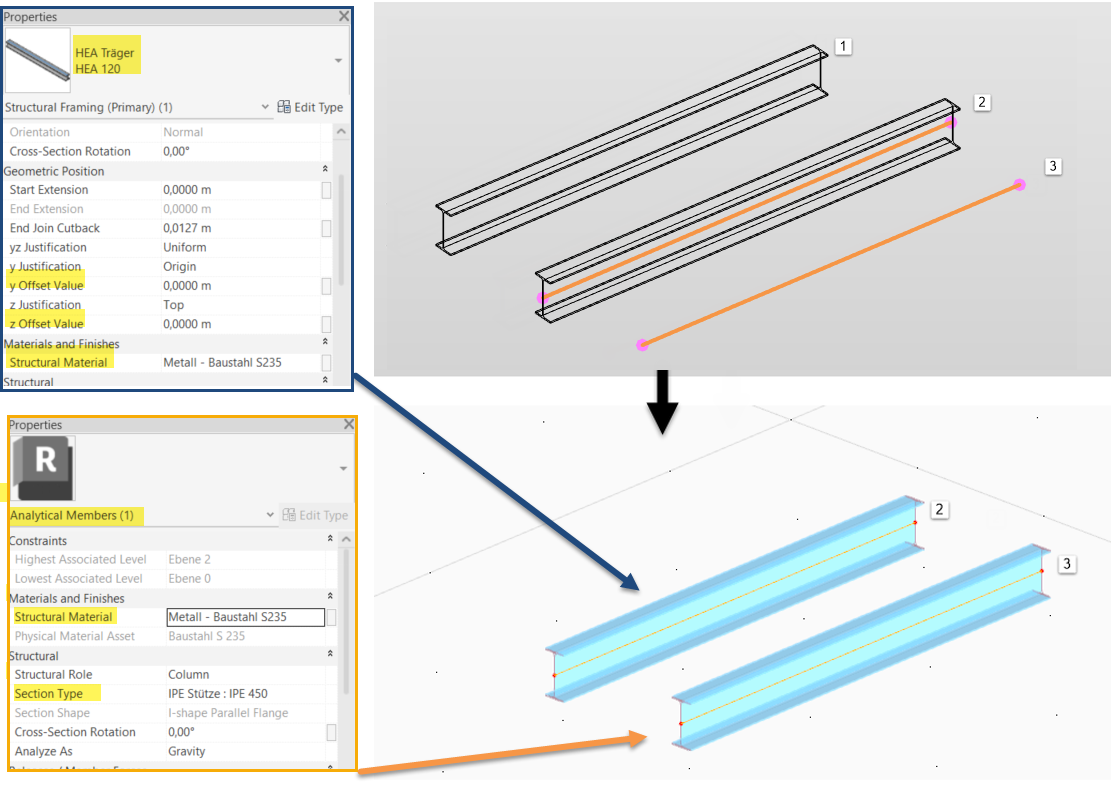The width and height of the screenshot is (1111, 787).
Task: Close the top Properties palette
Action: coord(344,15)
